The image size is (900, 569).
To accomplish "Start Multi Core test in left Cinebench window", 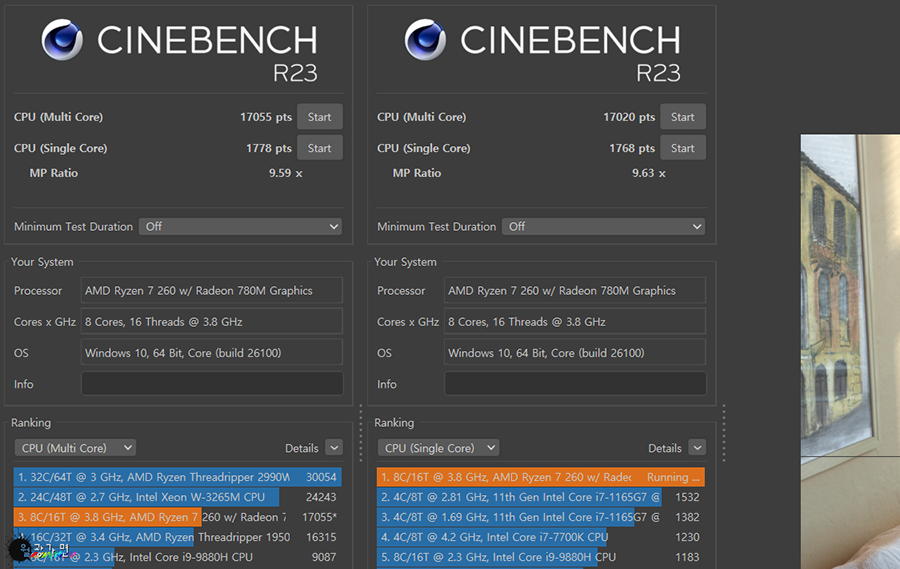I will [320, 117].
